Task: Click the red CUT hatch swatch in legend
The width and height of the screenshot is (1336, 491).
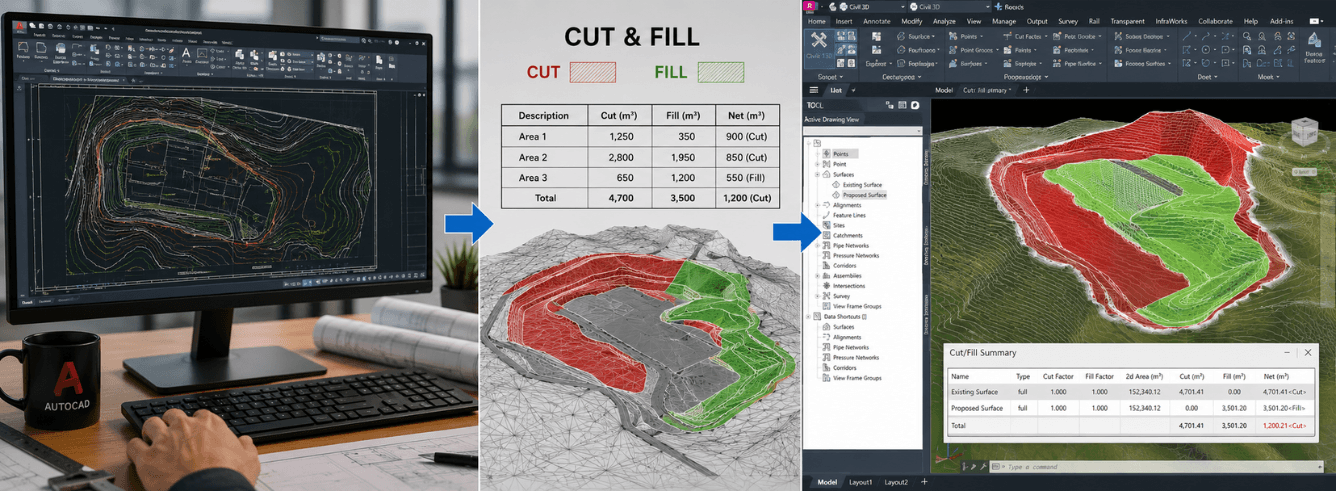Action: coord(593,72)
